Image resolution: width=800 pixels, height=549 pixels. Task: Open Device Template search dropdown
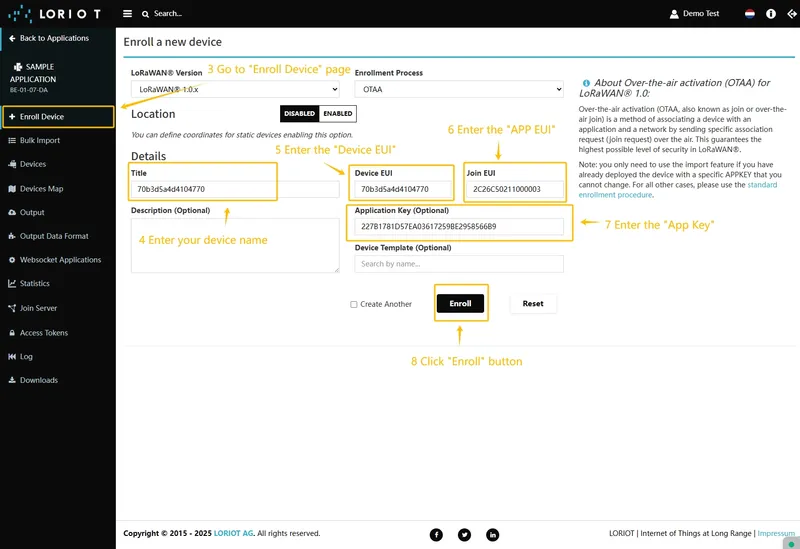coord(459,264)
